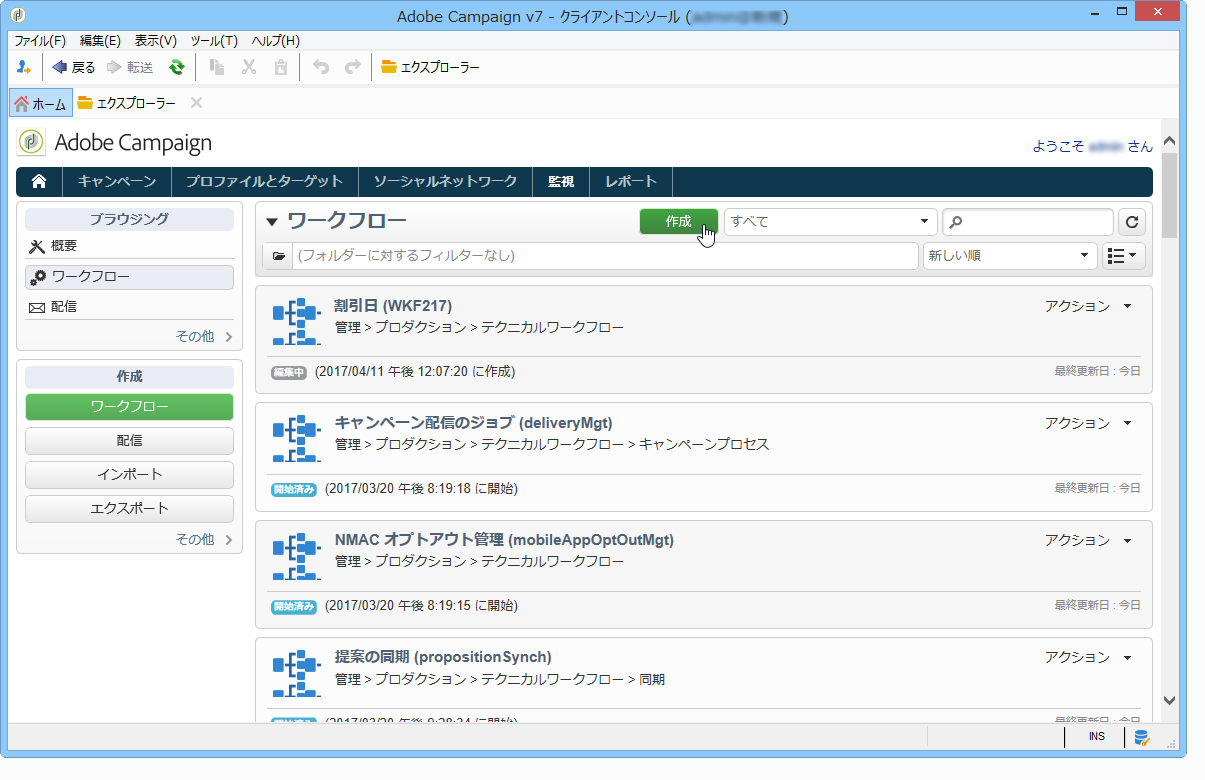Screen dimensions: 1205x780
Task: Open ファイル(F) menu
Action: point(40,41)
